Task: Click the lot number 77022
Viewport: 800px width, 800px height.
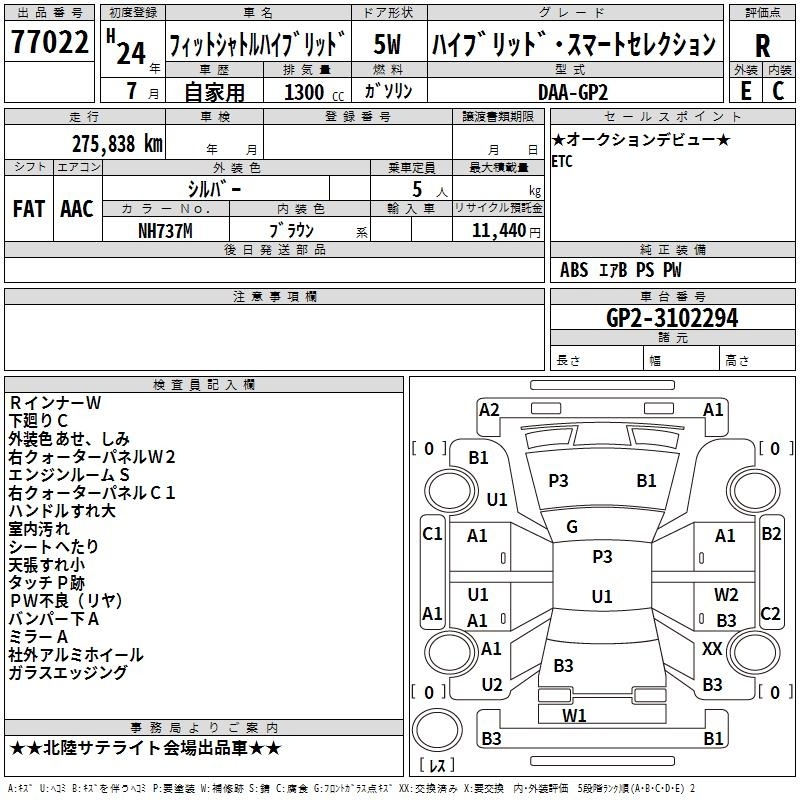Action: (49, 42)
